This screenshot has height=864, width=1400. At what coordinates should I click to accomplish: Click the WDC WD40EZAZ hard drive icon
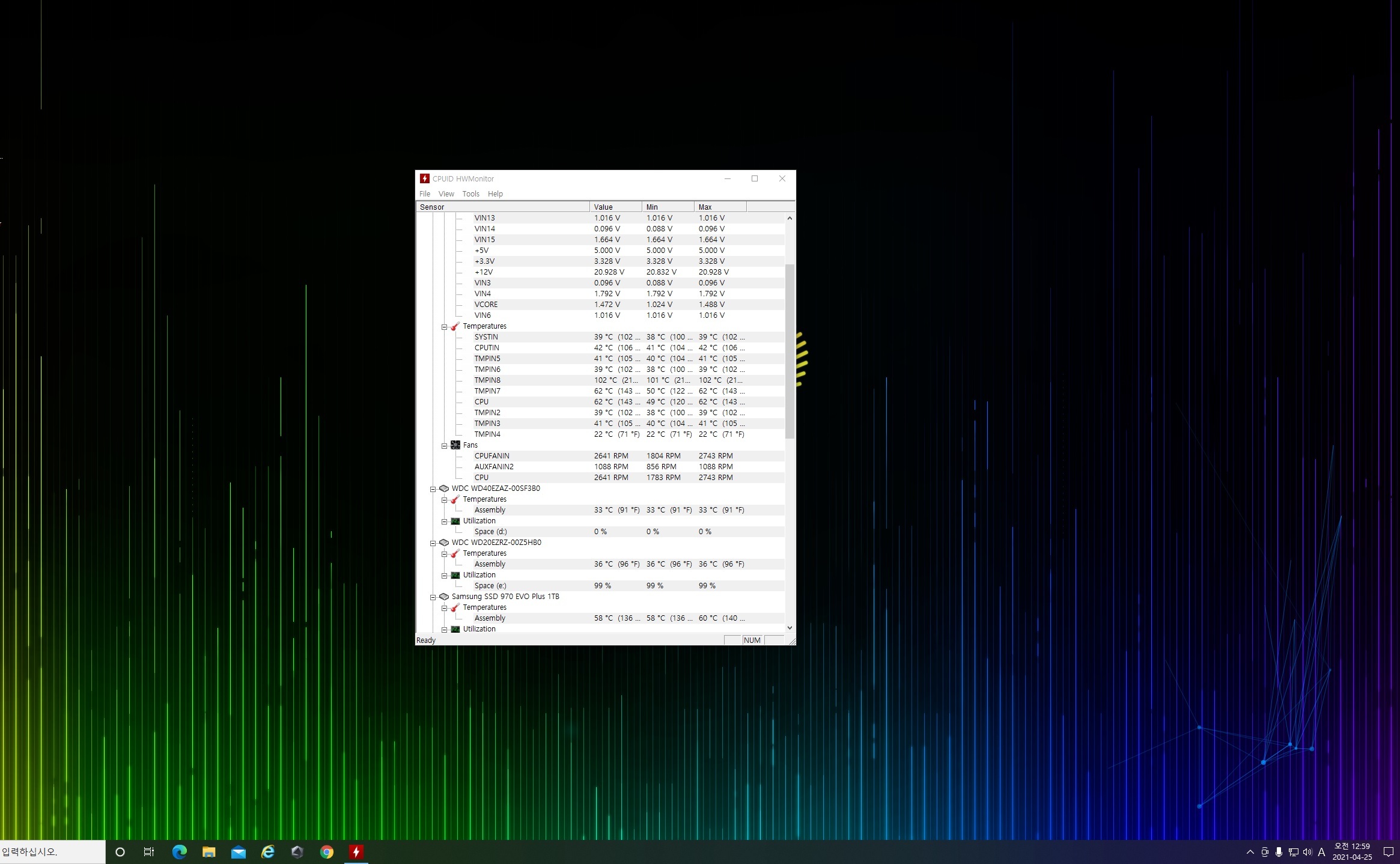[x=444, y=488]
